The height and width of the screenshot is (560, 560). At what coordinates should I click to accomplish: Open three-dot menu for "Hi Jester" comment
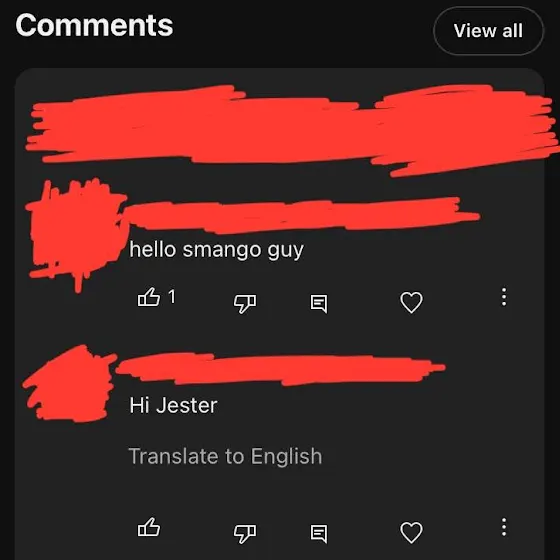(x=504, y=527)
